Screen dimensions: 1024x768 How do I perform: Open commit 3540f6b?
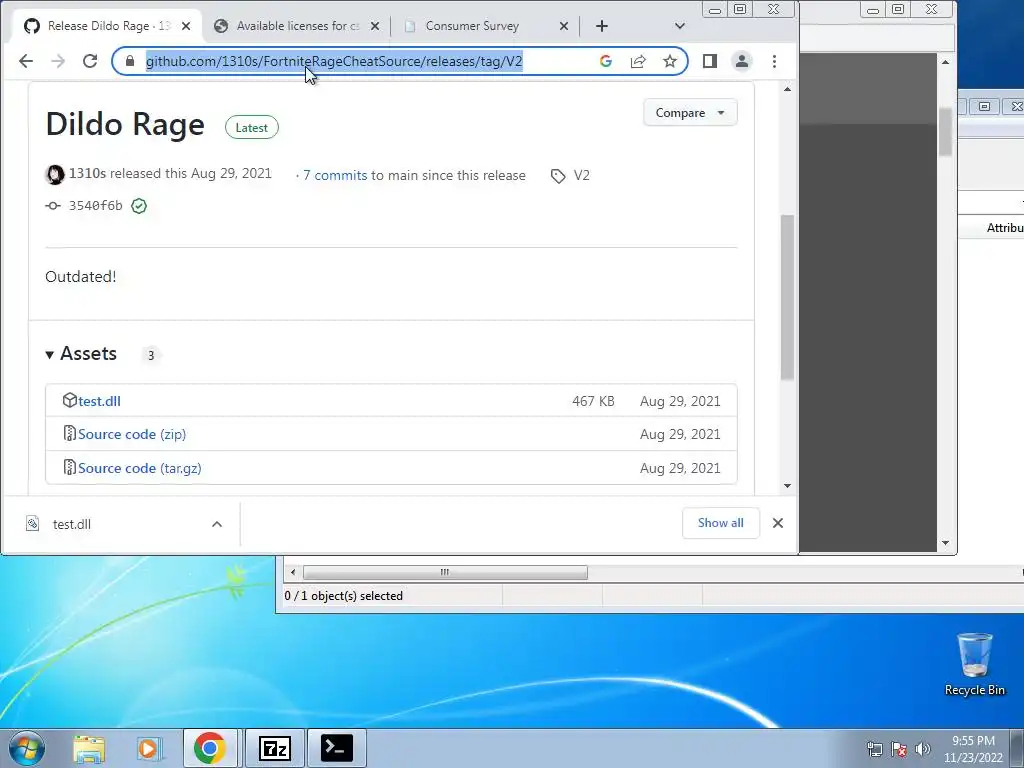click(95, 206)
